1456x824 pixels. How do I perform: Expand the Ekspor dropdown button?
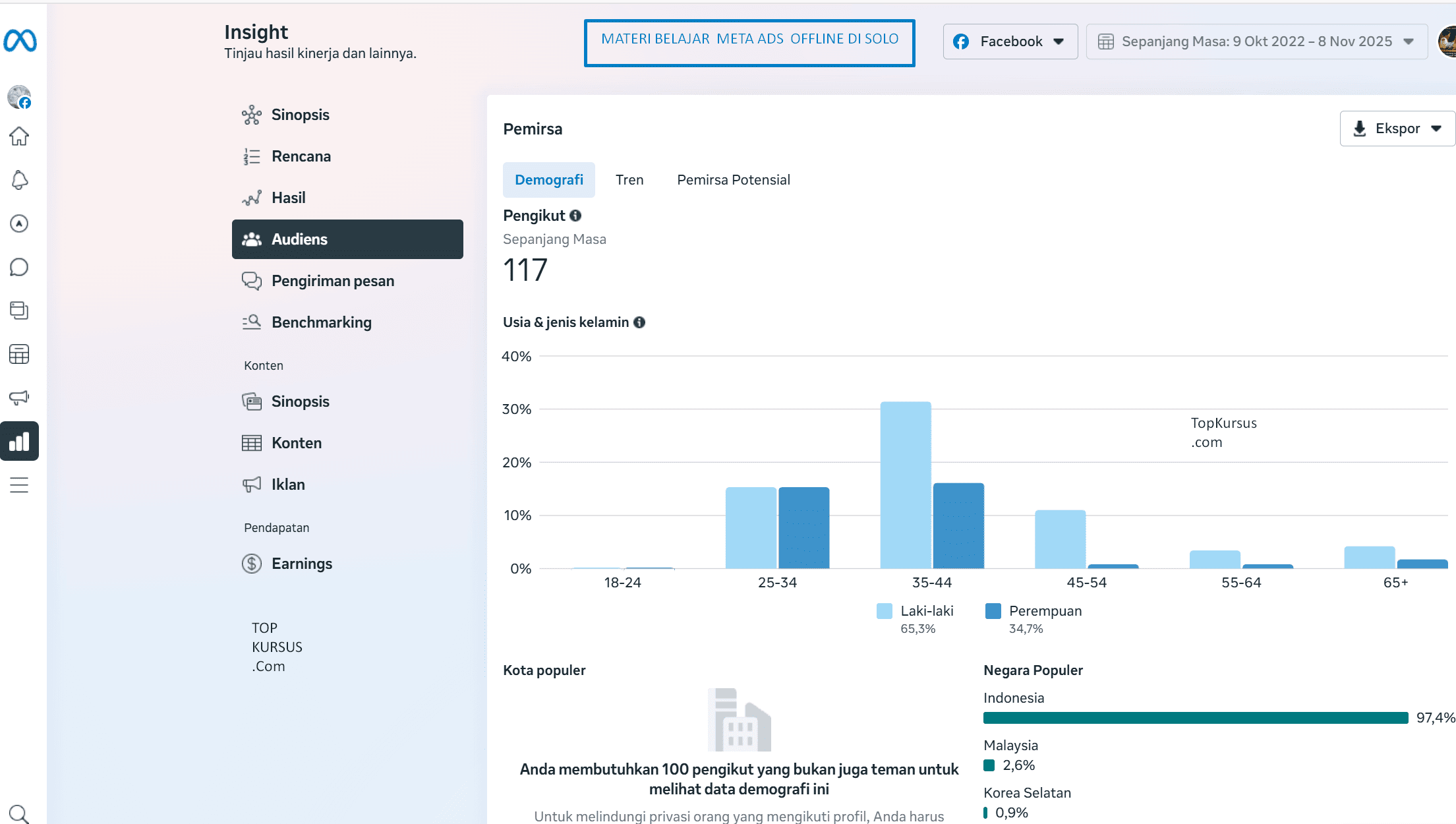tap(1397, 129)
